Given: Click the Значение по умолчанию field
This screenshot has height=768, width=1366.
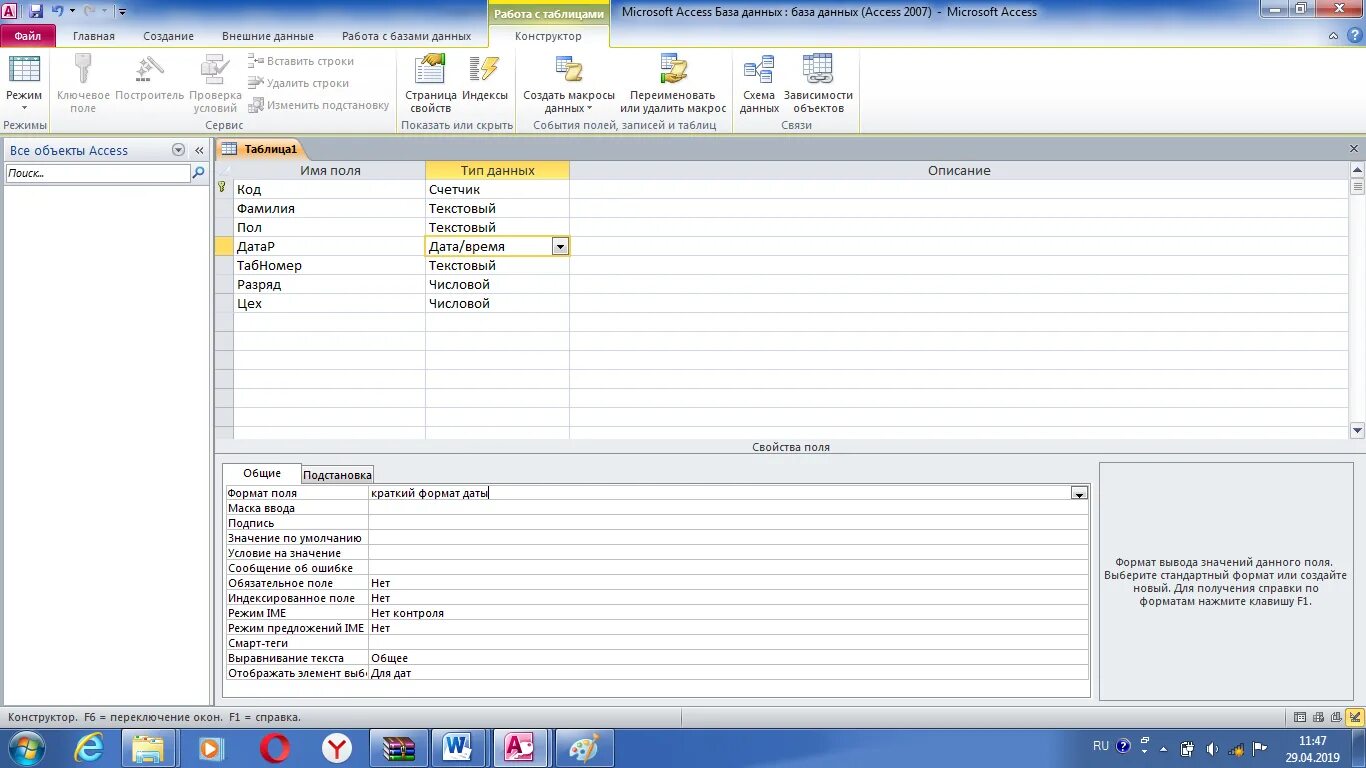Looking at the screenshot, I should [x=728, y=538].
